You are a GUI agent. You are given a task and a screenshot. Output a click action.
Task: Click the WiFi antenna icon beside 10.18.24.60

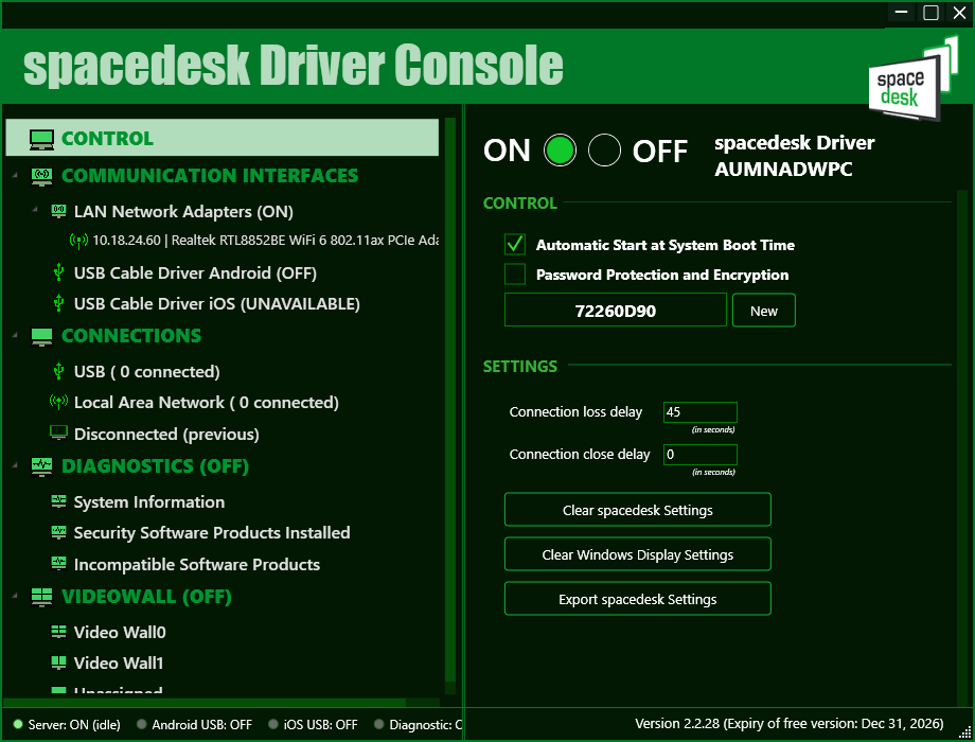(x=78, y=240)
